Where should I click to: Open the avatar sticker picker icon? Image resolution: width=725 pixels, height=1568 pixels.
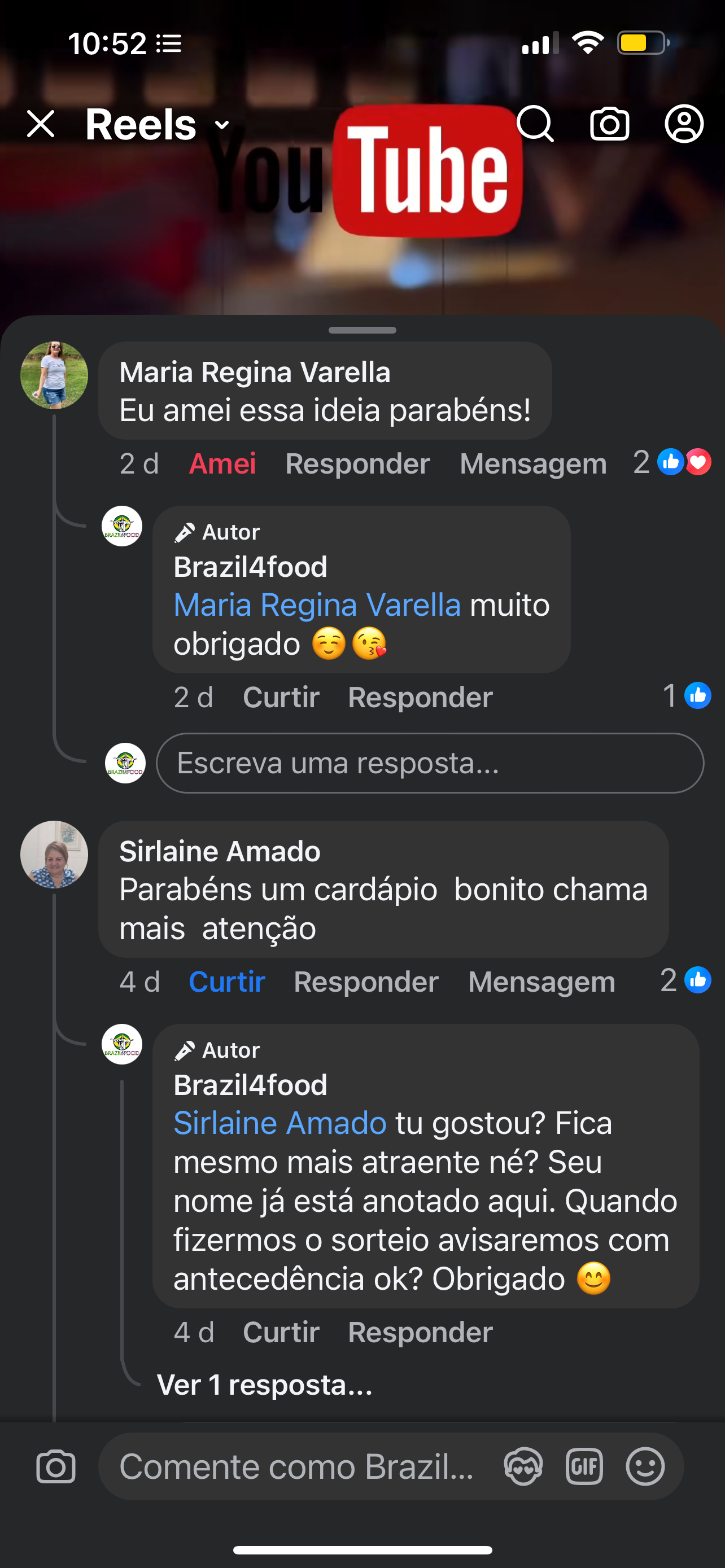[523, 1466]
